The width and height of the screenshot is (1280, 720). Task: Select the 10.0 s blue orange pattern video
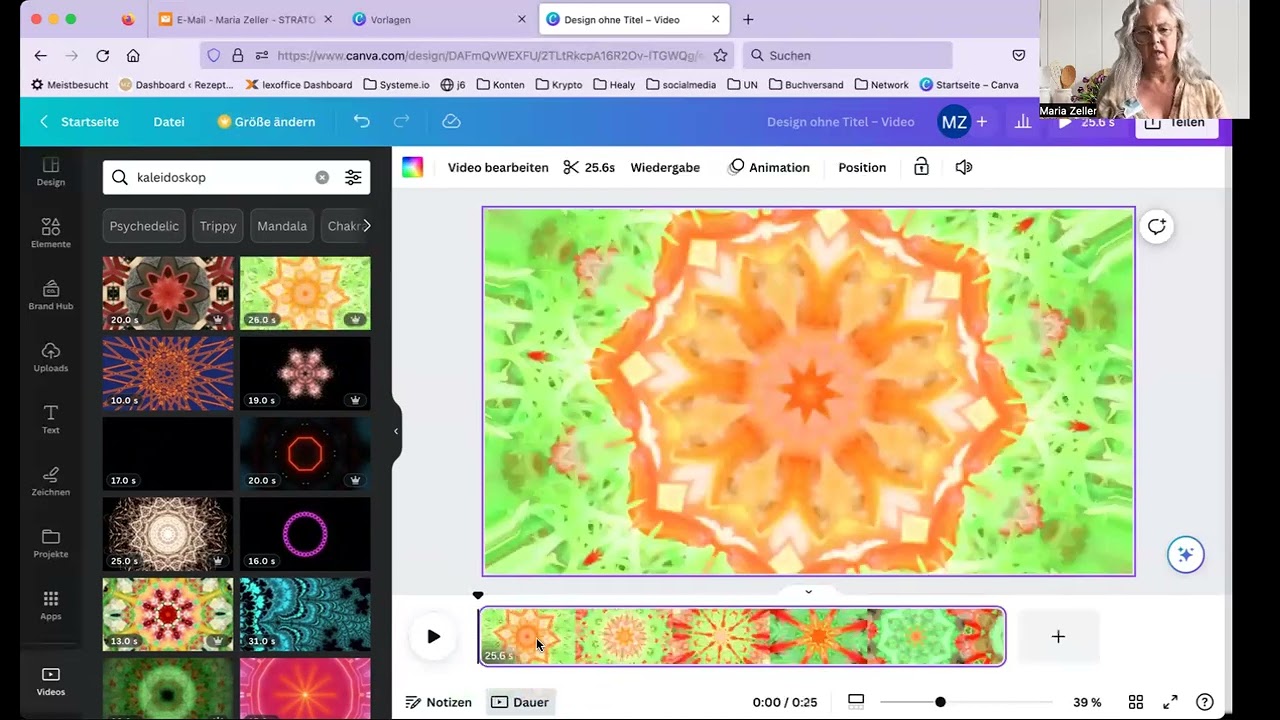[168, 373]
